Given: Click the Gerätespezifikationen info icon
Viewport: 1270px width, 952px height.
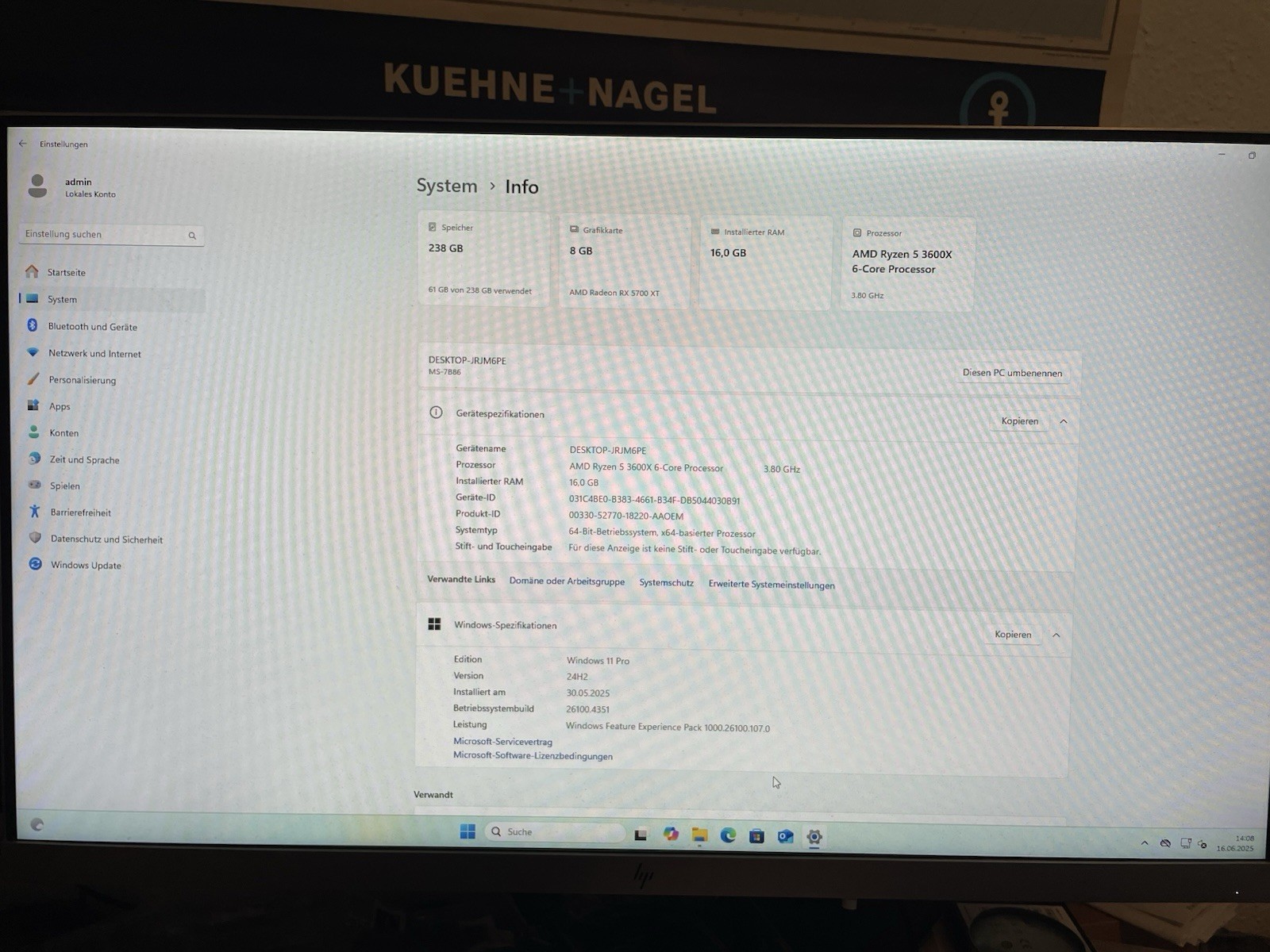Looking at the screenshot, I should pyautogui.click(x=436, y=413).
